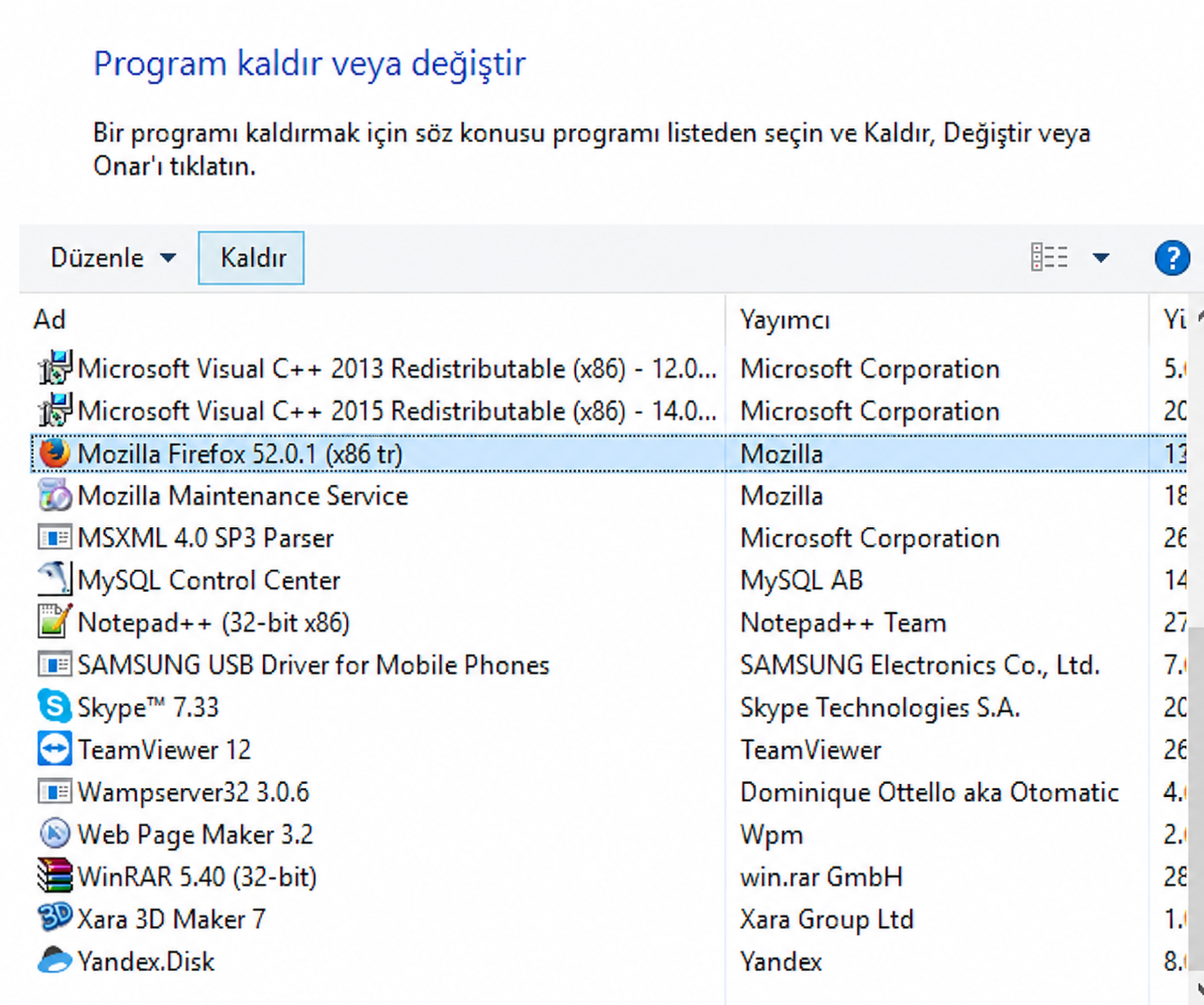
Task: Click the Web Page Maker icon
Action: [54, 833]
